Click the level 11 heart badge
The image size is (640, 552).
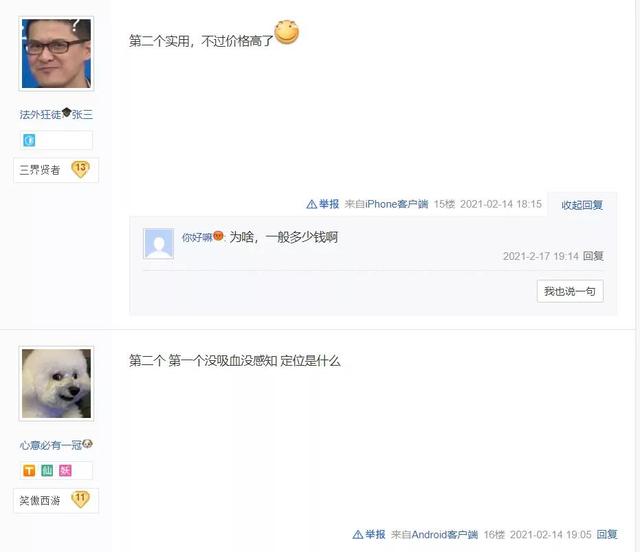[x=80, y=499]
